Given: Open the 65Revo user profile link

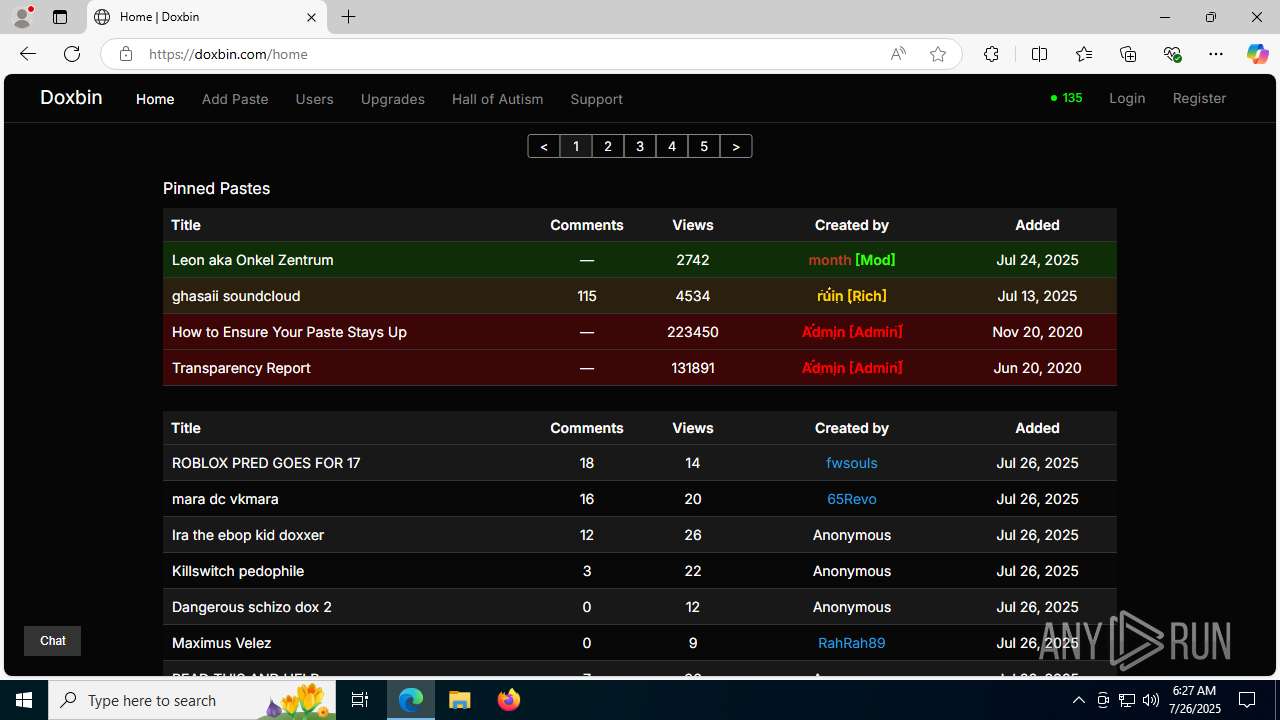Looking at the screenshot, I should 852,499.
